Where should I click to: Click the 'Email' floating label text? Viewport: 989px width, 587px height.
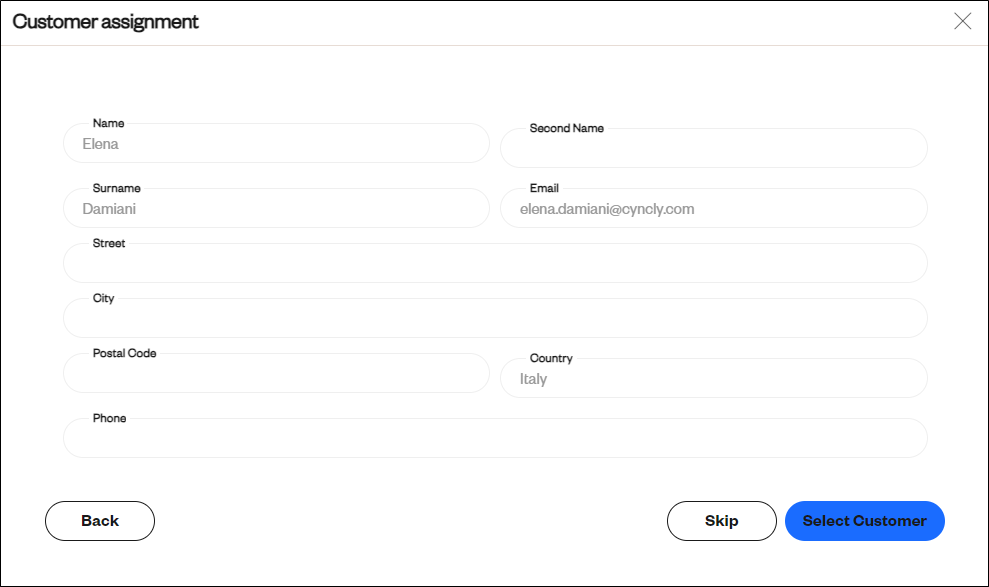pyautogui.click(x=544, y=188)
